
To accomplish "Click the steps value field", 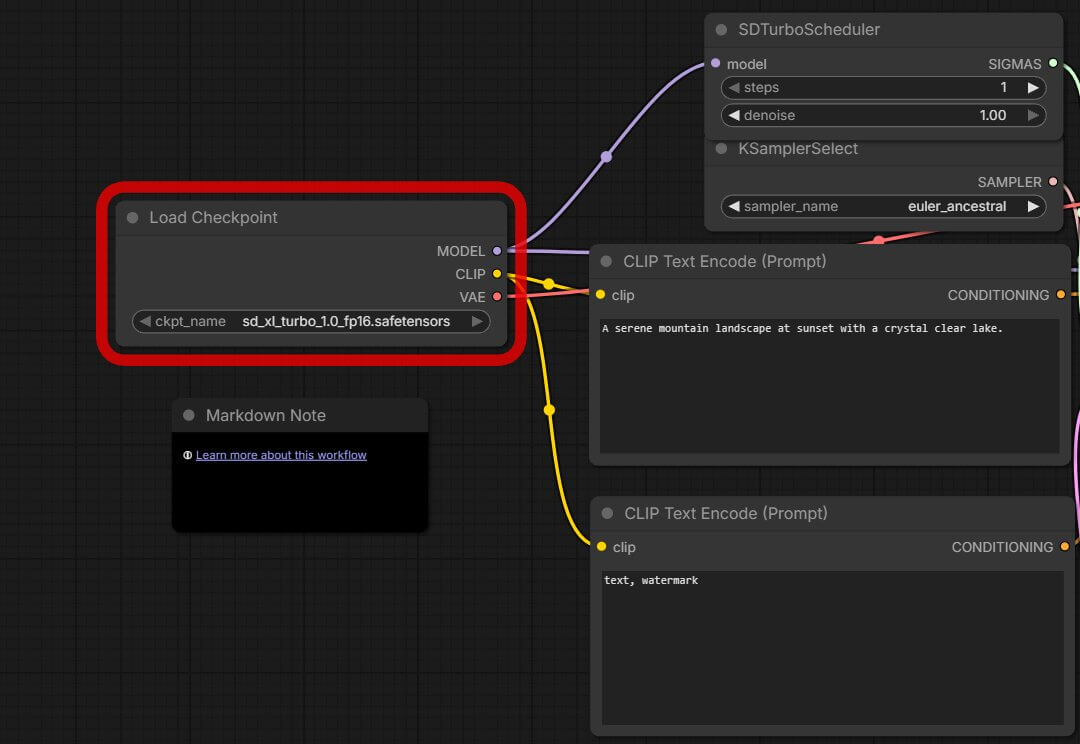I will tap(884, 87).
